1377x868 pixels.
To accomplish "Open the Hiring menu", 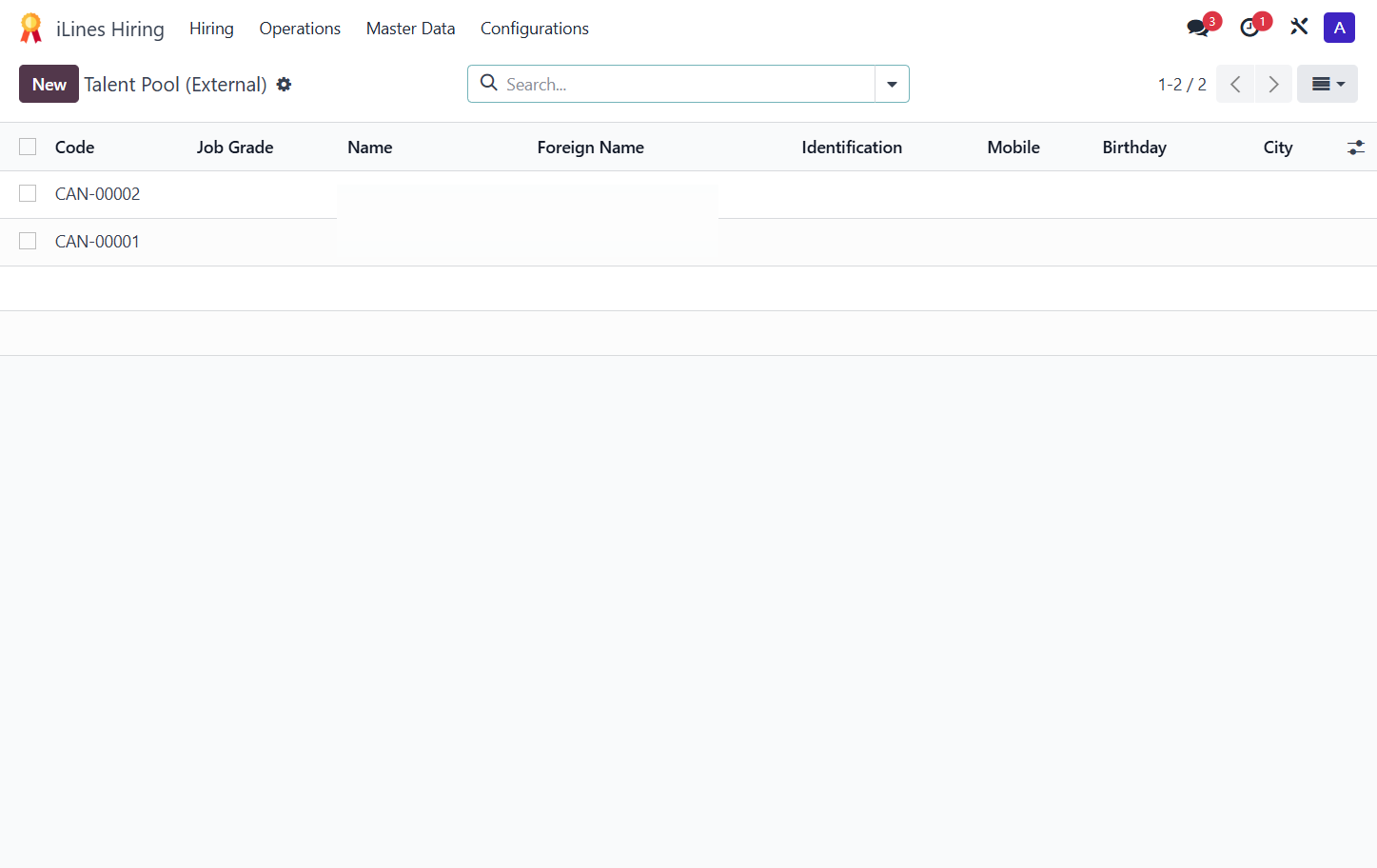I will click(x=211, y=29).
